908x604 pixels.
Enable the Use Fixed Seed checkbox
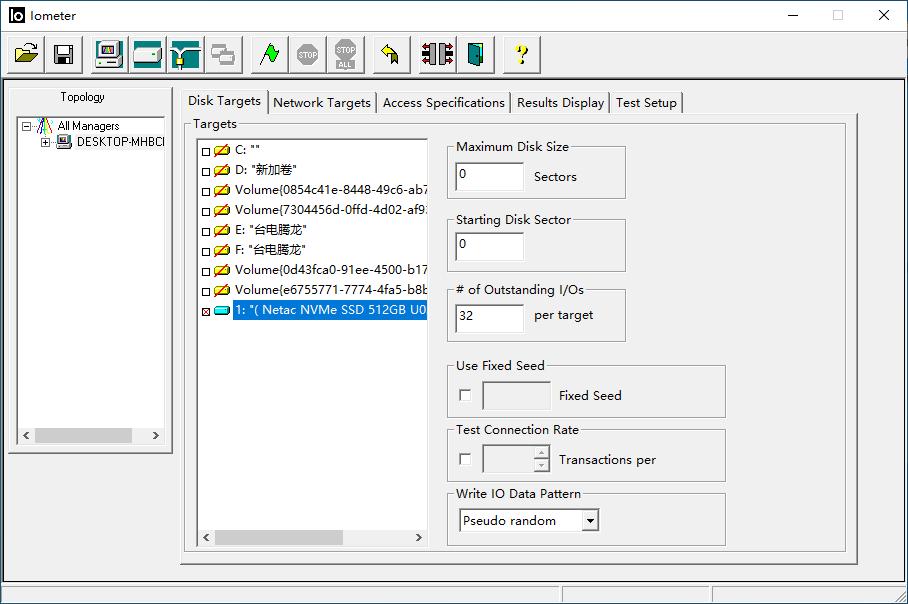(464, 395)
